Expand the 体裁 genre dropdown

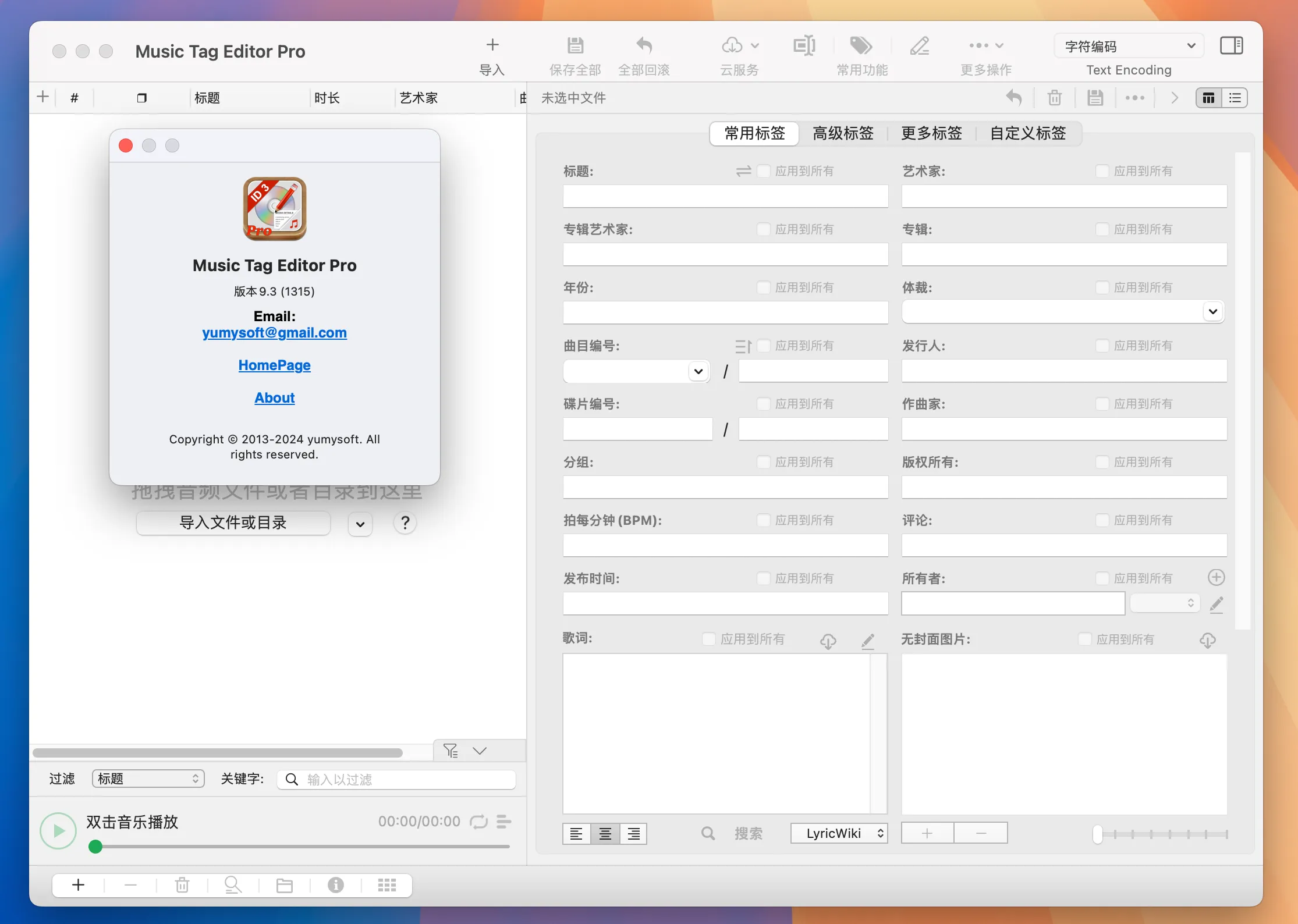[x=1213, y=311]
